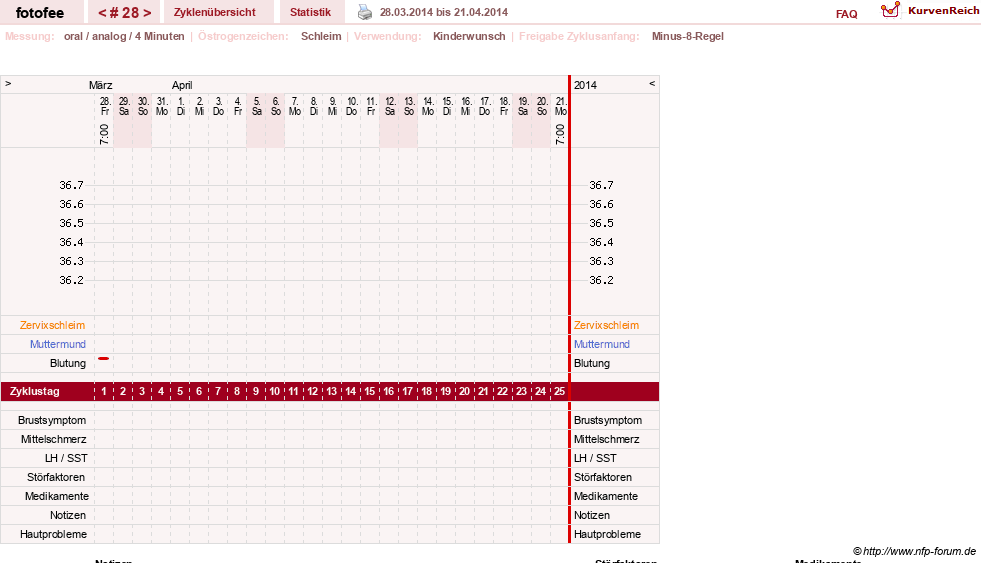Collapse chart with right '<' arrow

[652, 83]
